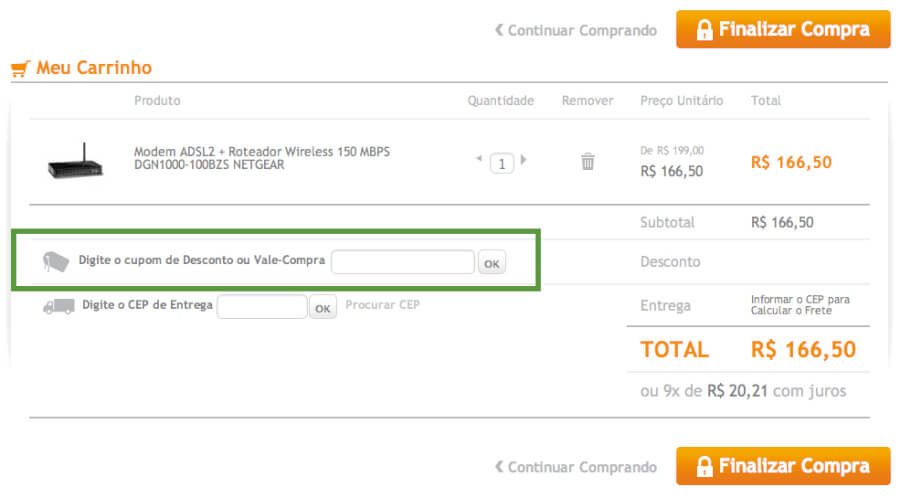The width and height of the screenshot is (900, 498).
Task: Follow the bottom Continuar Comprando link
Action: (576, 467)
